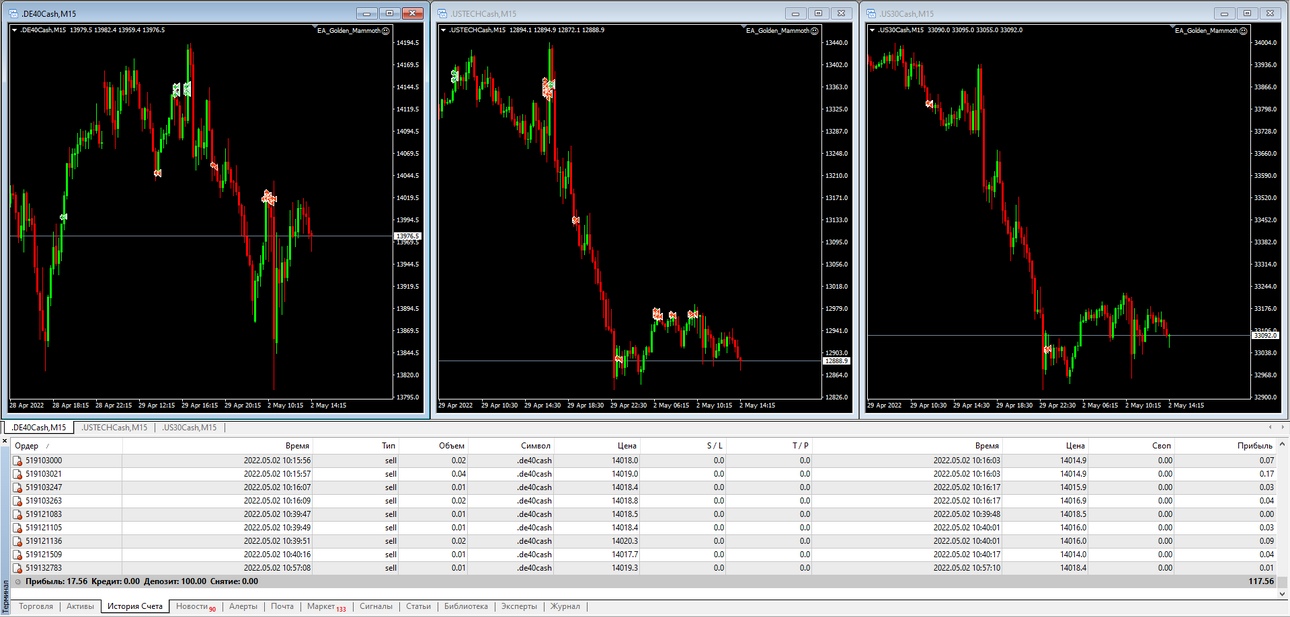Screen dimensions: 1290x617
Task: Click open price cell 14020.3
Action: [625, 541]
